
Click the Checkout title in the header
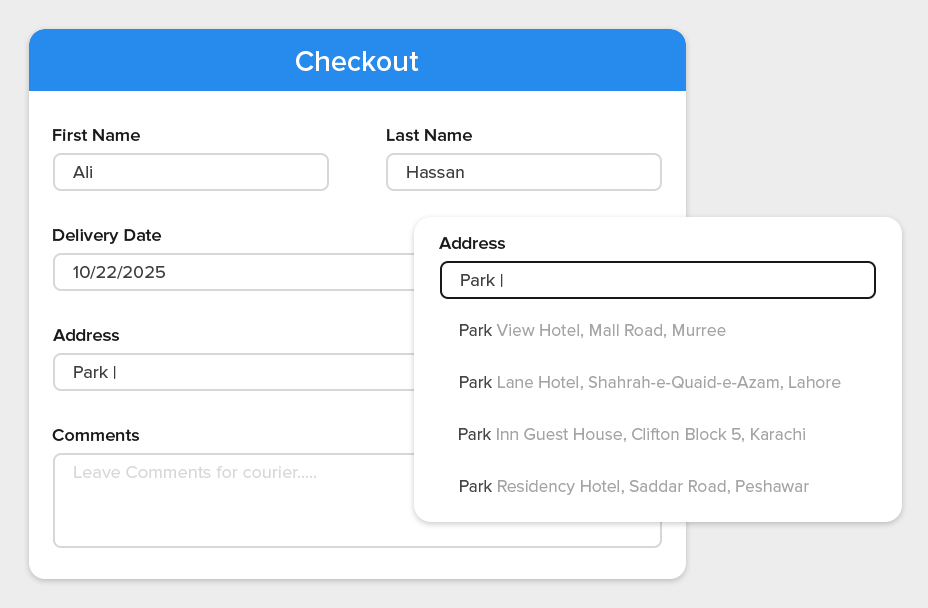pos(357,61)
